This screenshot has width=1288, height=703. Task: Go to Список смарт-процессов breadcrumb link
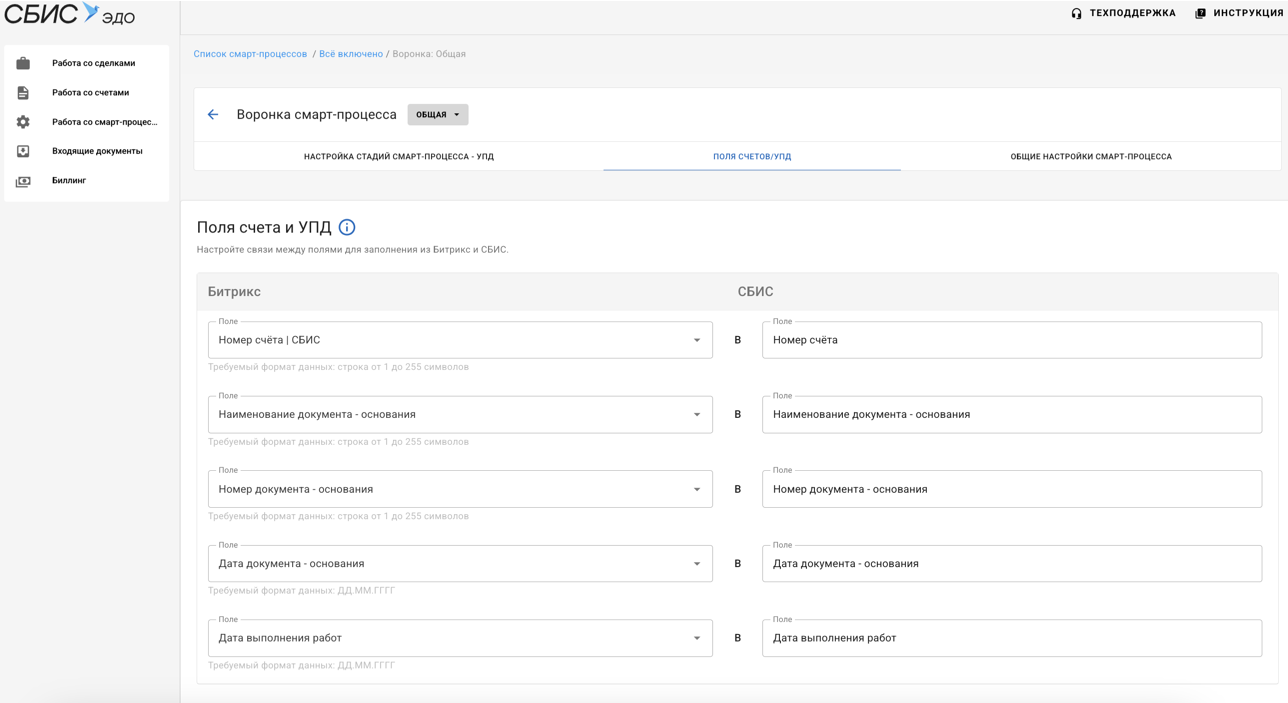point(250,54)
